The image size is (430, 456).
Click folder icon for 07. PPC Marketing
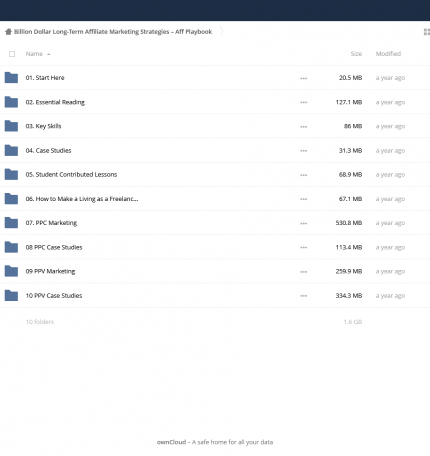coord(11,223)
